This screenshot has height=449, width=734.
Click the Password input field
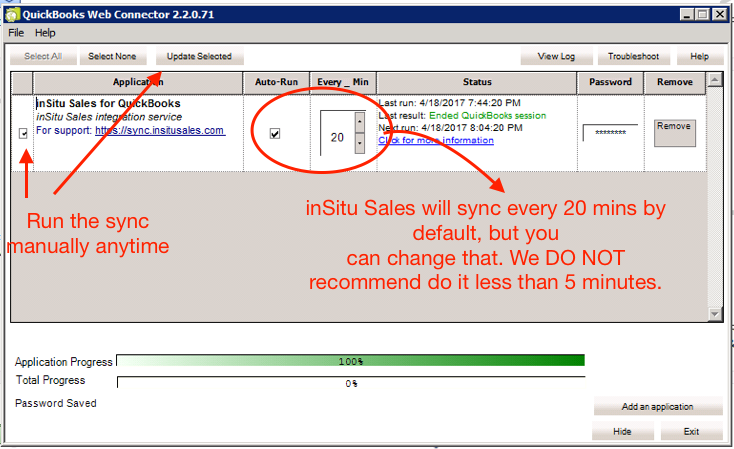[610, 132]
